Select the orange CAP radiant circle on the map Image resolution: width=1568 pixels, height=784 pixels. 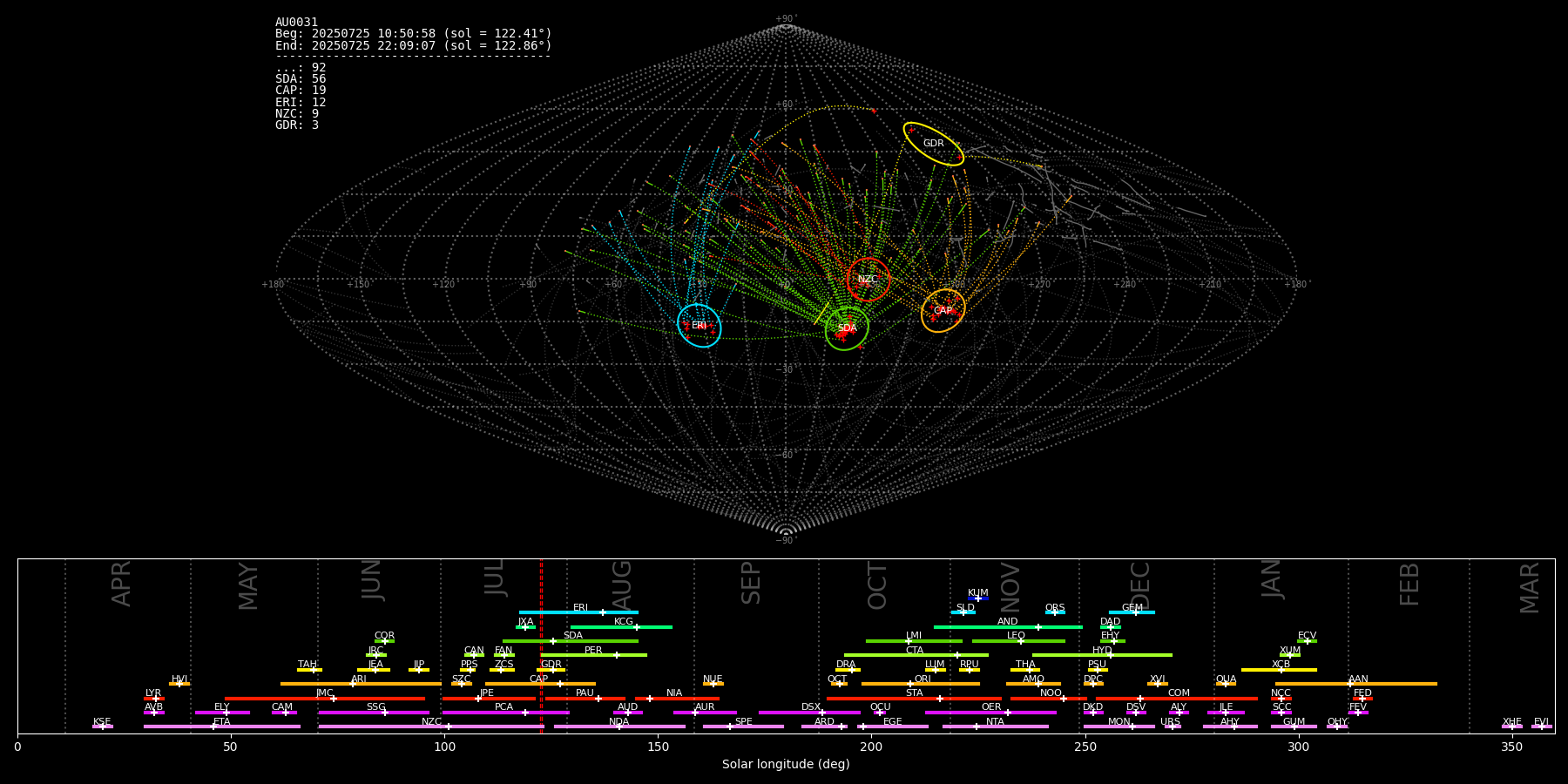tap(943, 311)
